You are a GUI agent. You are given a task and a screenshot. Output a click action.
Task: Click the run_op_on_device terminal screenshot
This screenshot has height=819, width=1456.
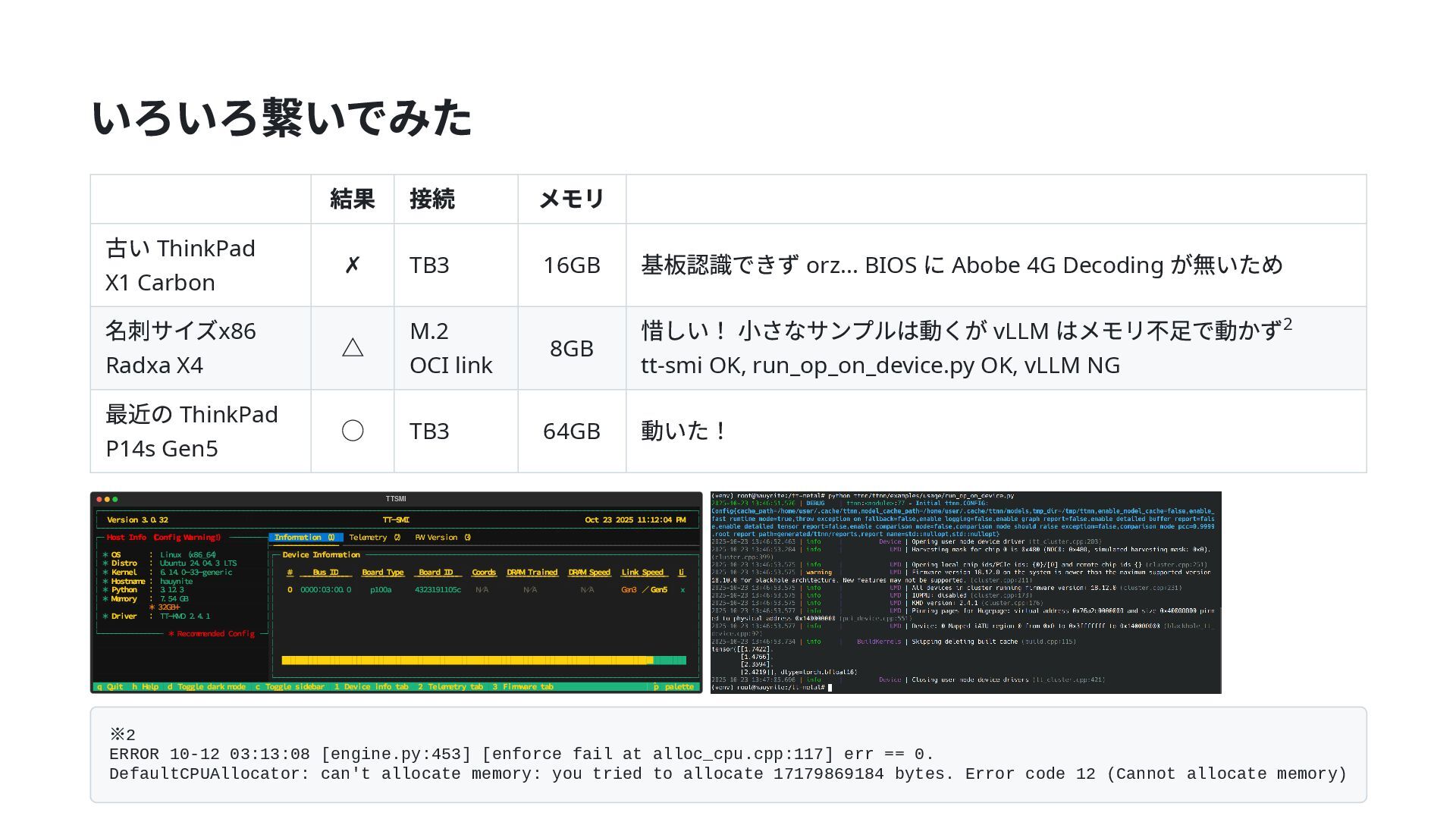click(x=965, y=592)
